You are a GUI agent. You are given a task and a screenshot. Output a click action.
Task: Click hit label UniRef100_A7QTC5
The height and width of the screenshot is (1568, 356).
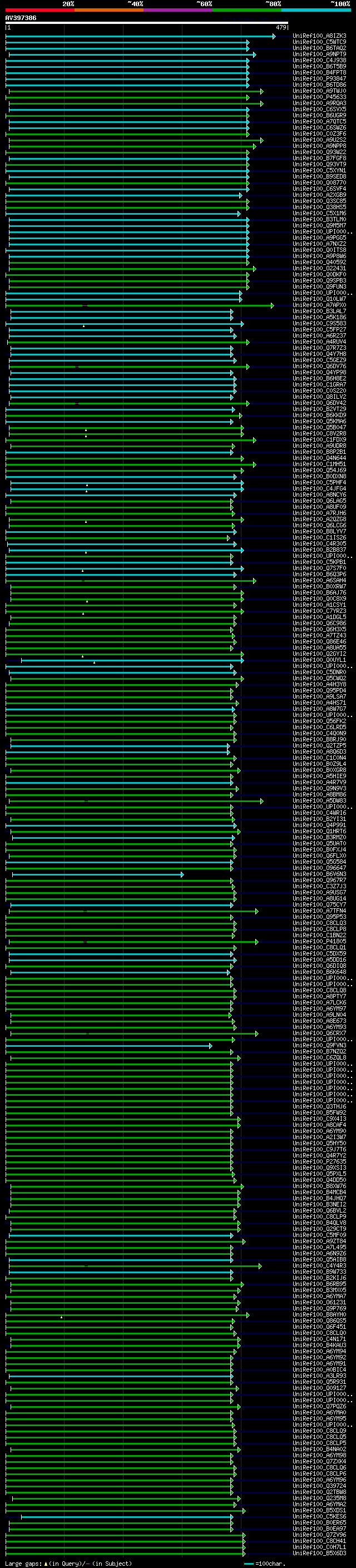319,122
